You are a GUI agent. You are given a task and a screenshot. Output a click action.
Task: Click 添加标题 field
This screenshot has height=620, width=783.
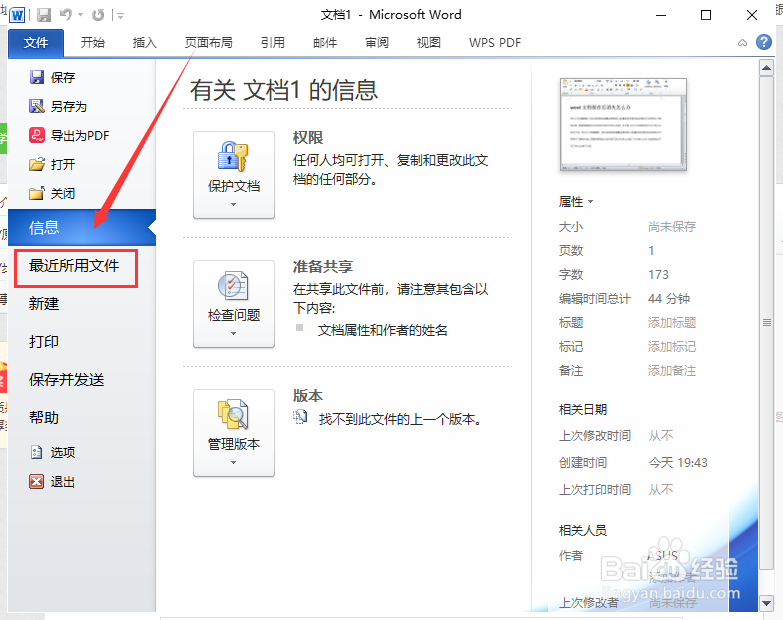pyautogui.click(x=672, y=322)
